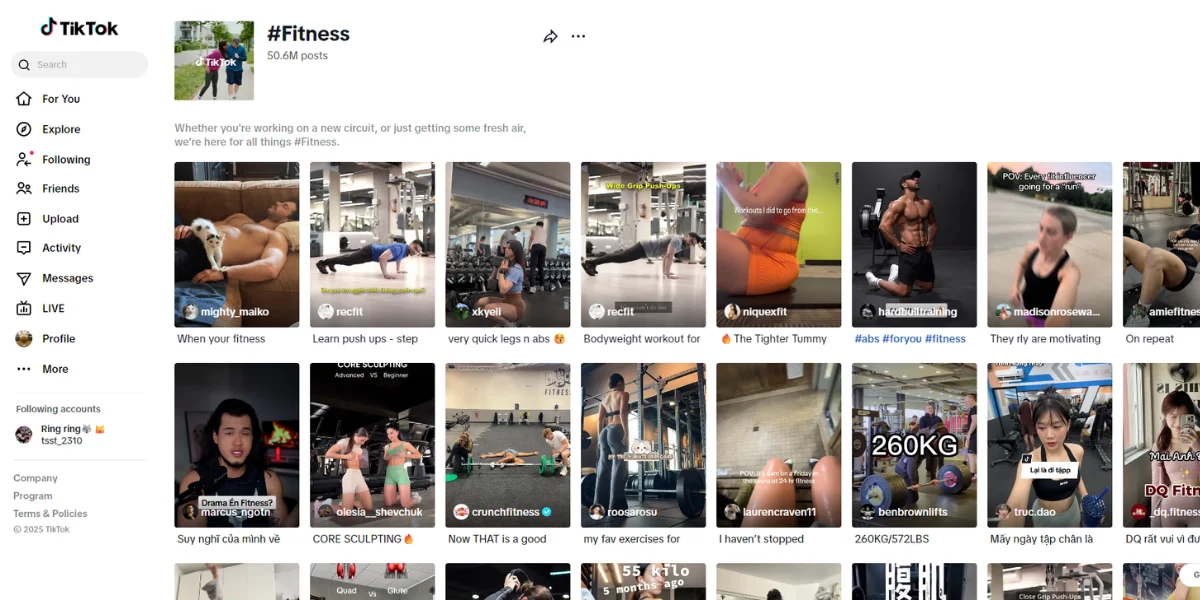Screen dimensions: 1200x600
Task: Click the Friends people icon
Action: coord(24,188)
